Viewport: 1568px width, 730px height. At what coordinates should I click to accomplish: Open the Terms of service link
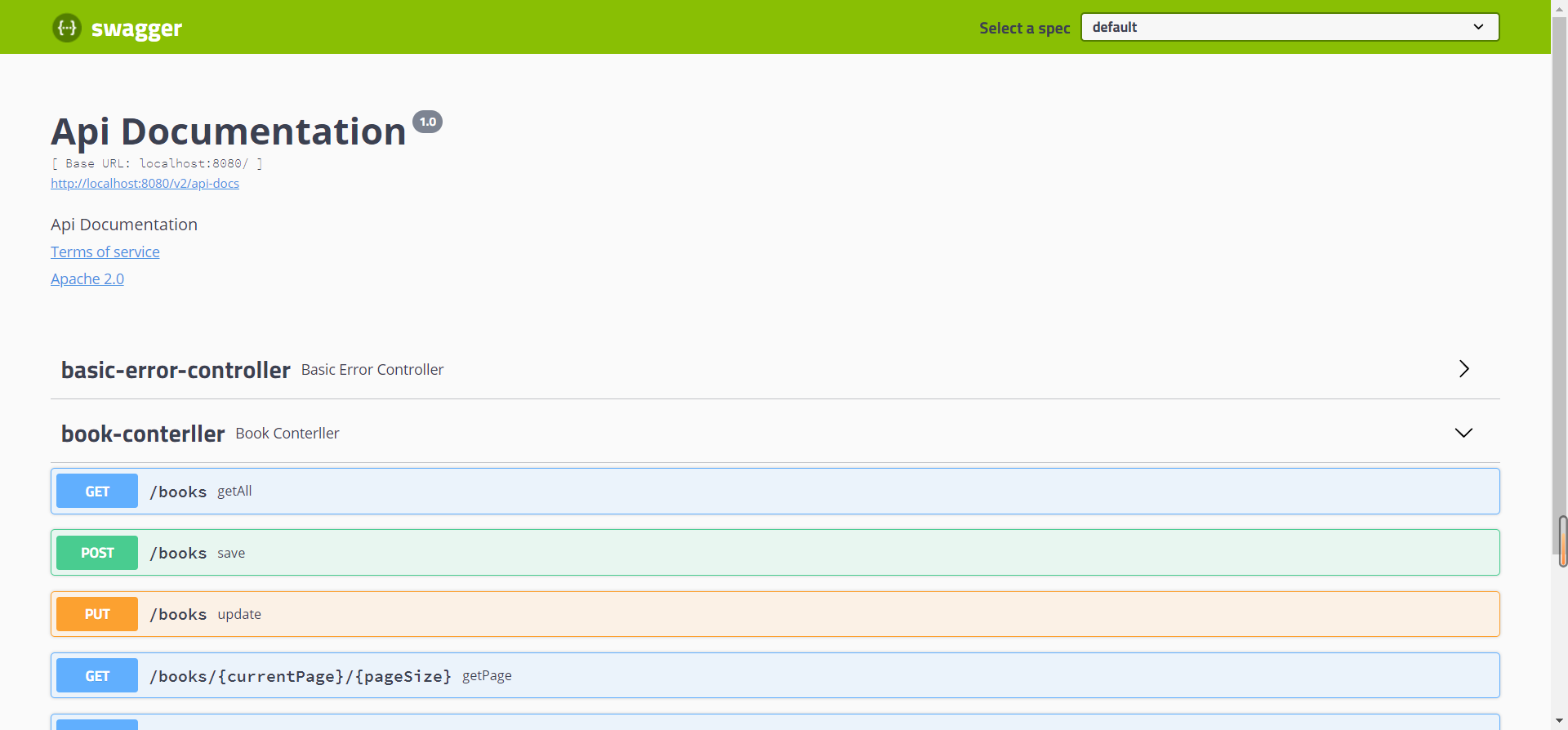coord(105,252)
